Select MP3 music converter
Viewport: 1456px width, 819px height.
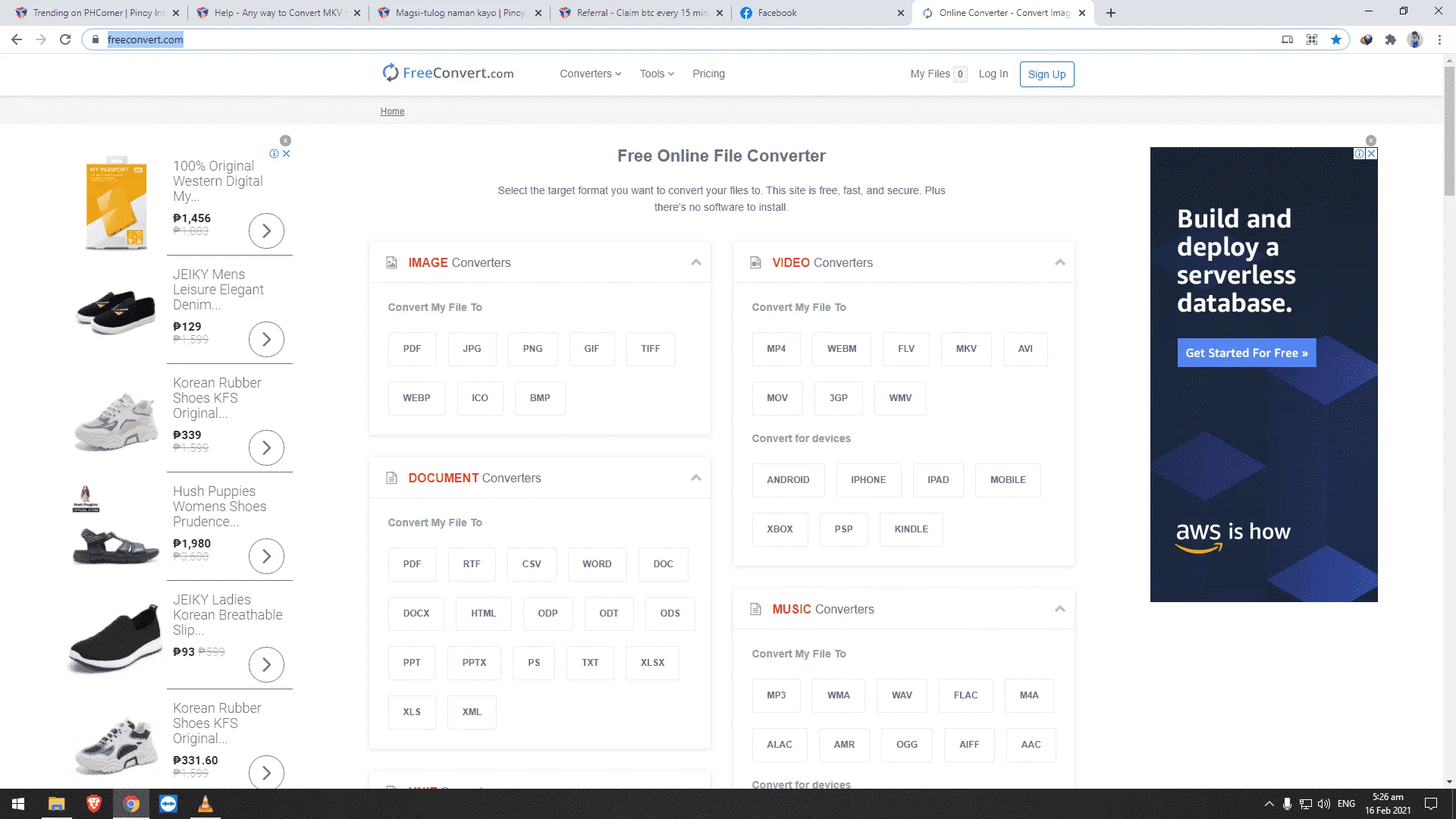(x=776, y=695)
